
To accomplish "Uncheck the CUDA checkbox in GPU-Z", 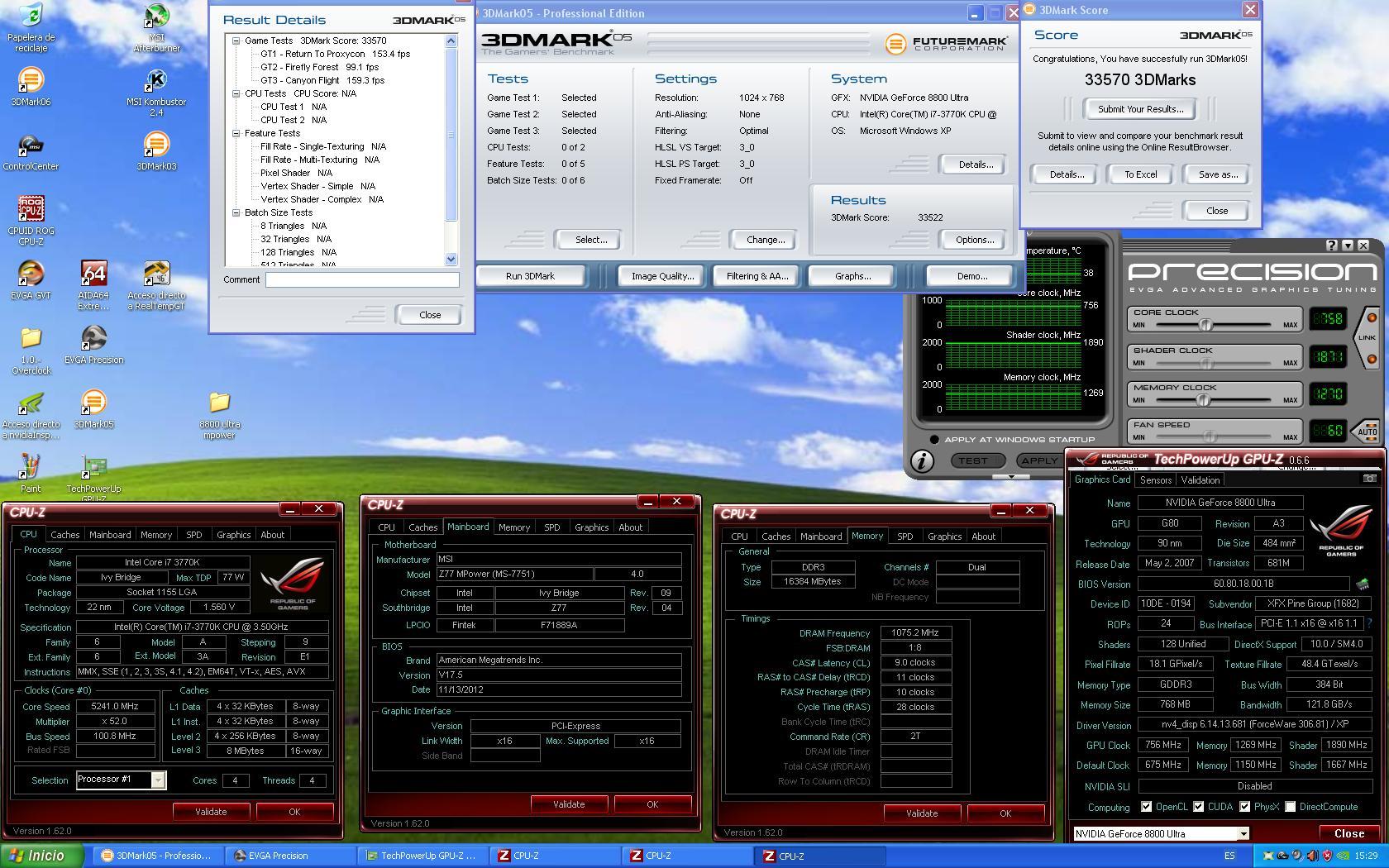I will [1198, 807].
